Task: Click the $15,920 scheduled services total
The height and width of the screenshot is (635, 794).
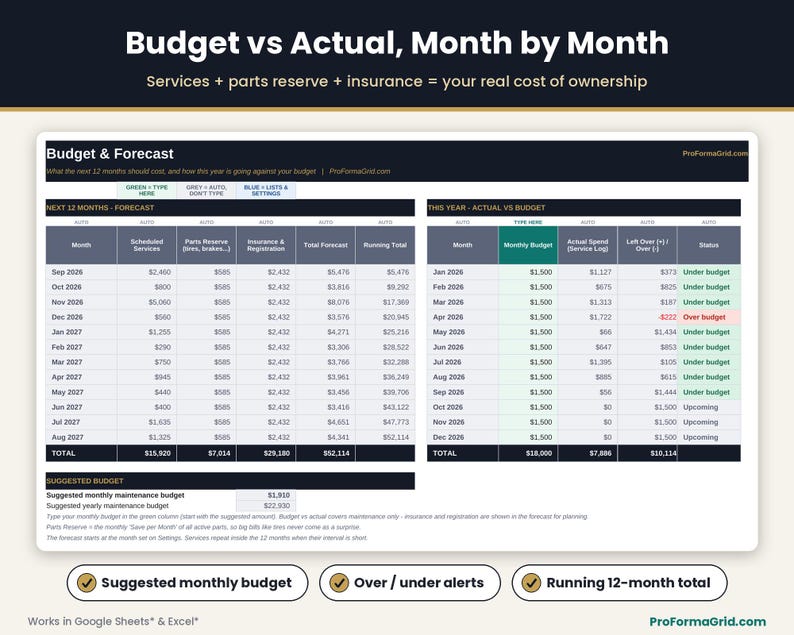Action: 147,453
